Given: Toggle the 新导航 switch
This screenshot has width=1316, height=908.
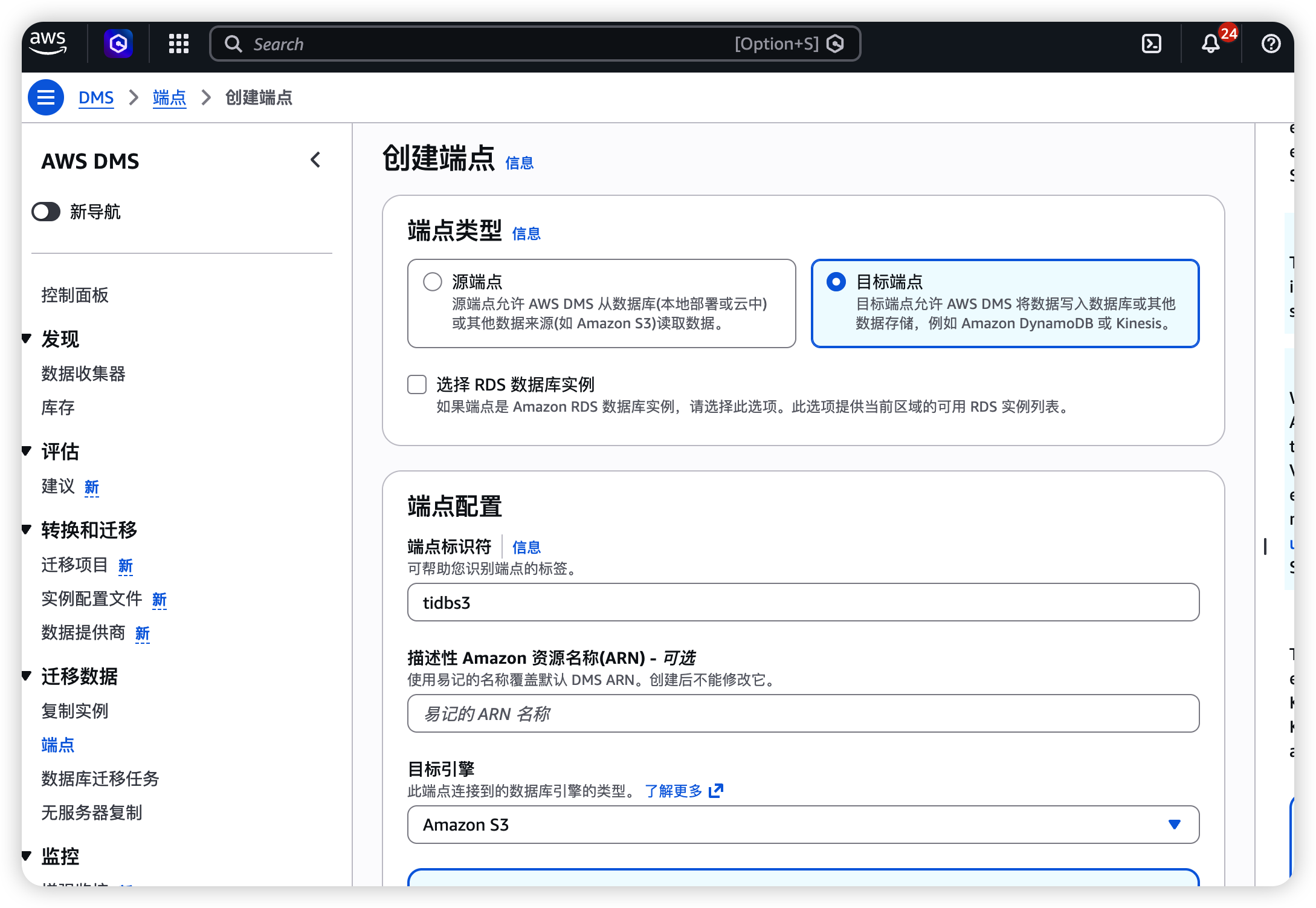Looking at the screenshot, I should (x=46, y=212).
